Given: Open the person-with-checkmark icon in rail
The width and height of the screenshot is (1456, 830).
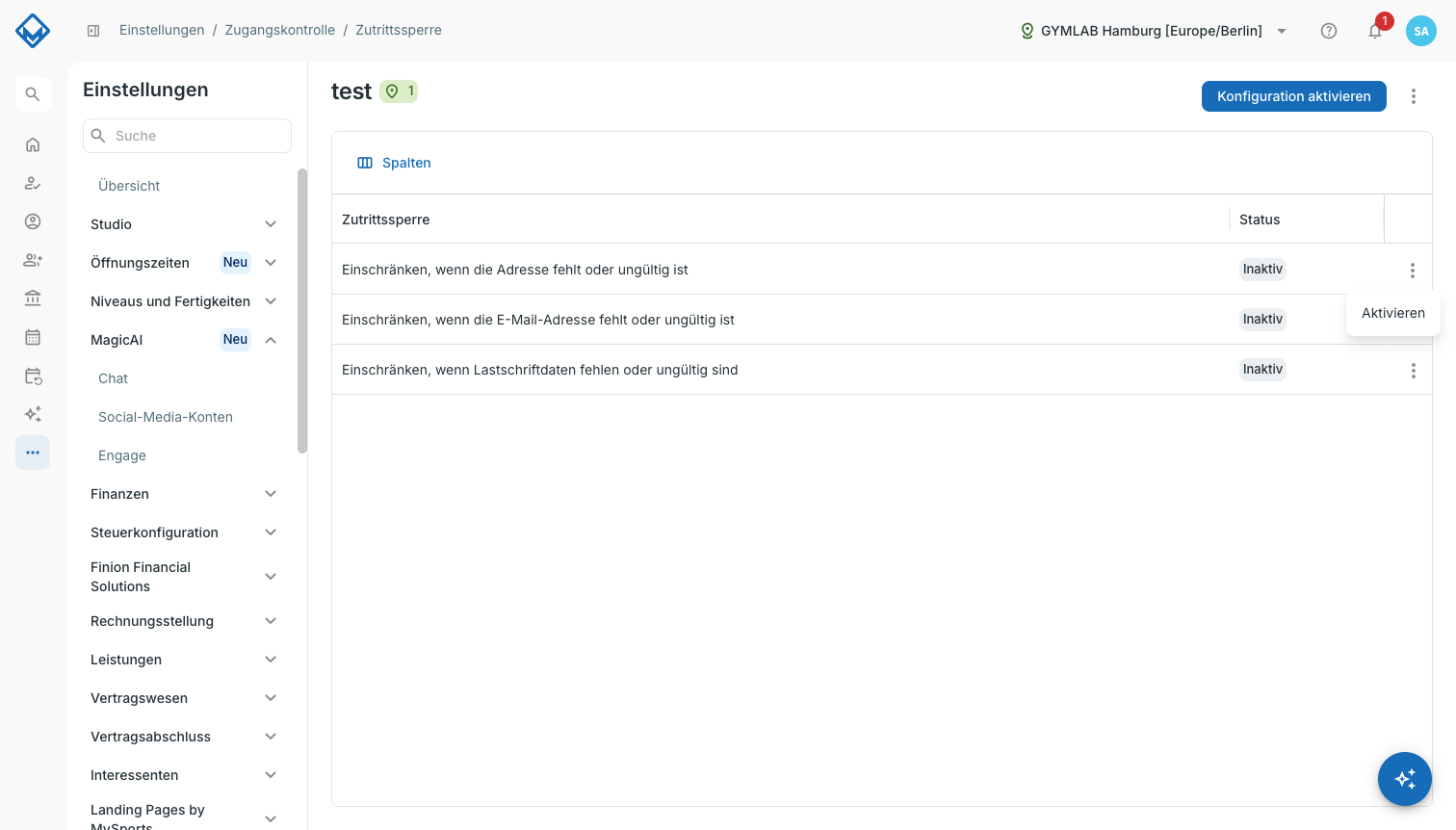Looking at the screenshot, I should 33,183.
